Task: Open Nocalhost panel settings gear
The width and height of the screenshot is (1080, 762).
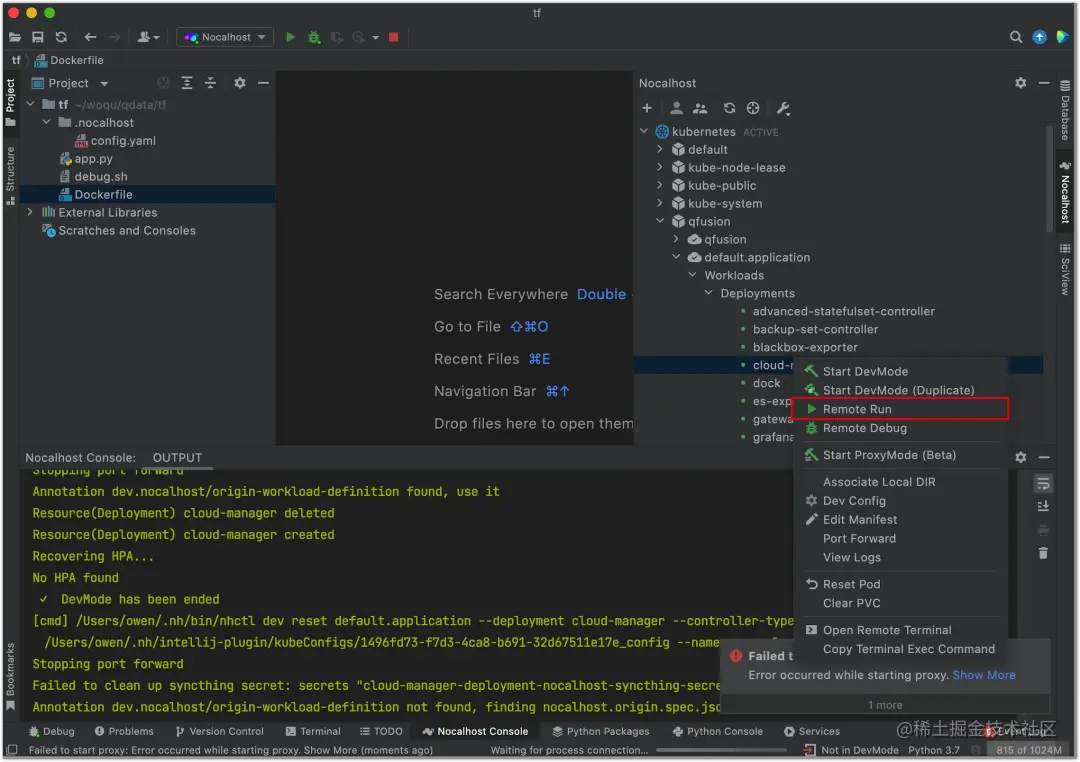Action: click(1021, 83)
